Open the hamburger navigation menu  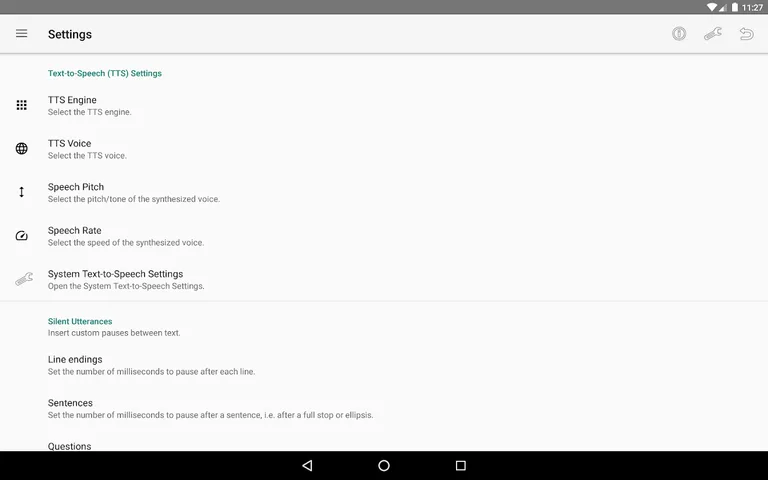pos(22,33)
